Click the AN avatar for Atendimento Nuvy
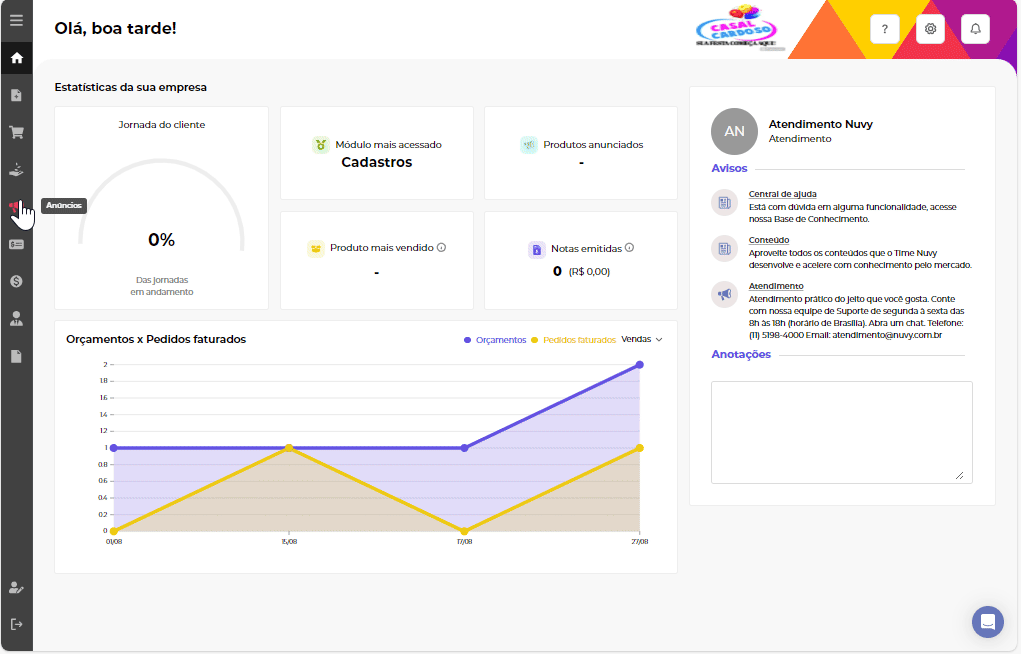 coord(734,131)
